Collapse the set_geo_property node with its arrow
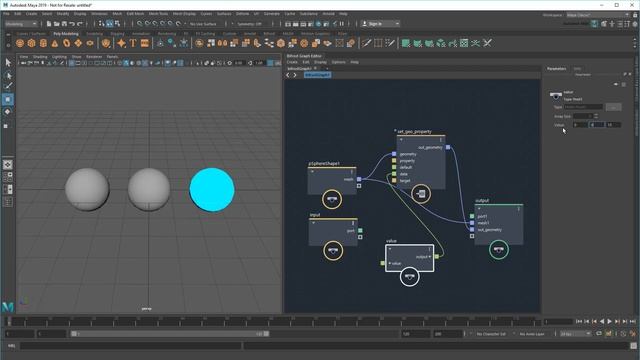 pyautogui.click(x=401, y=140)
